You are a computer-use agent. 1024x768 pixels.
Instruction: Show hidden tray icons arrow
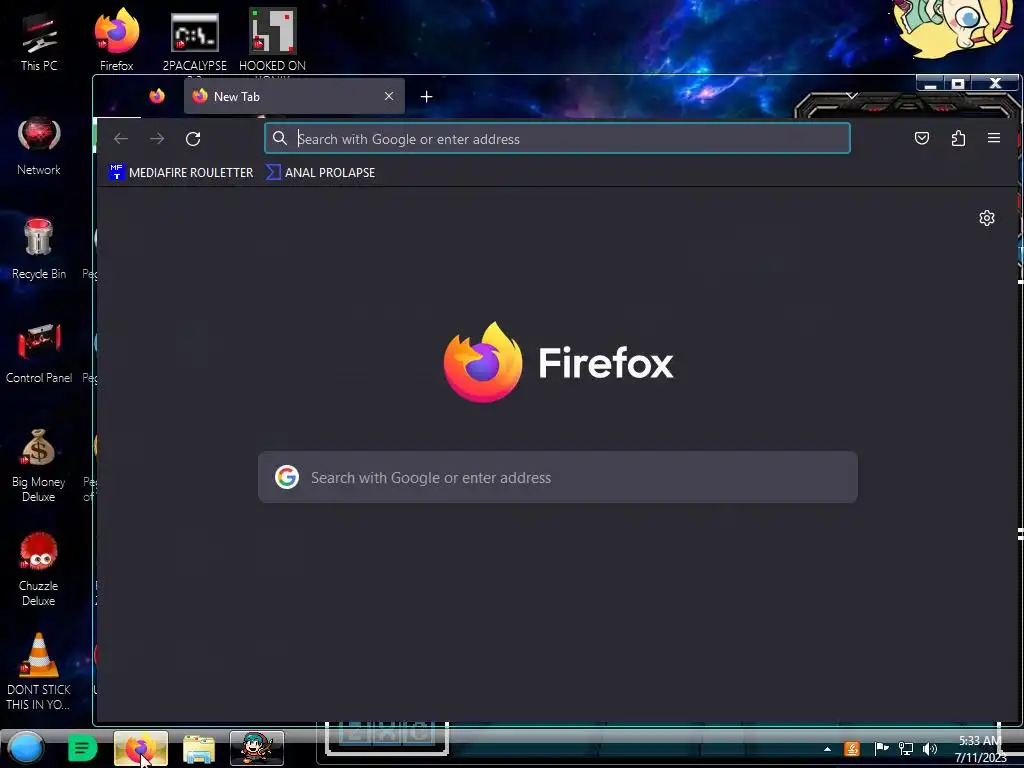(827, 749)
